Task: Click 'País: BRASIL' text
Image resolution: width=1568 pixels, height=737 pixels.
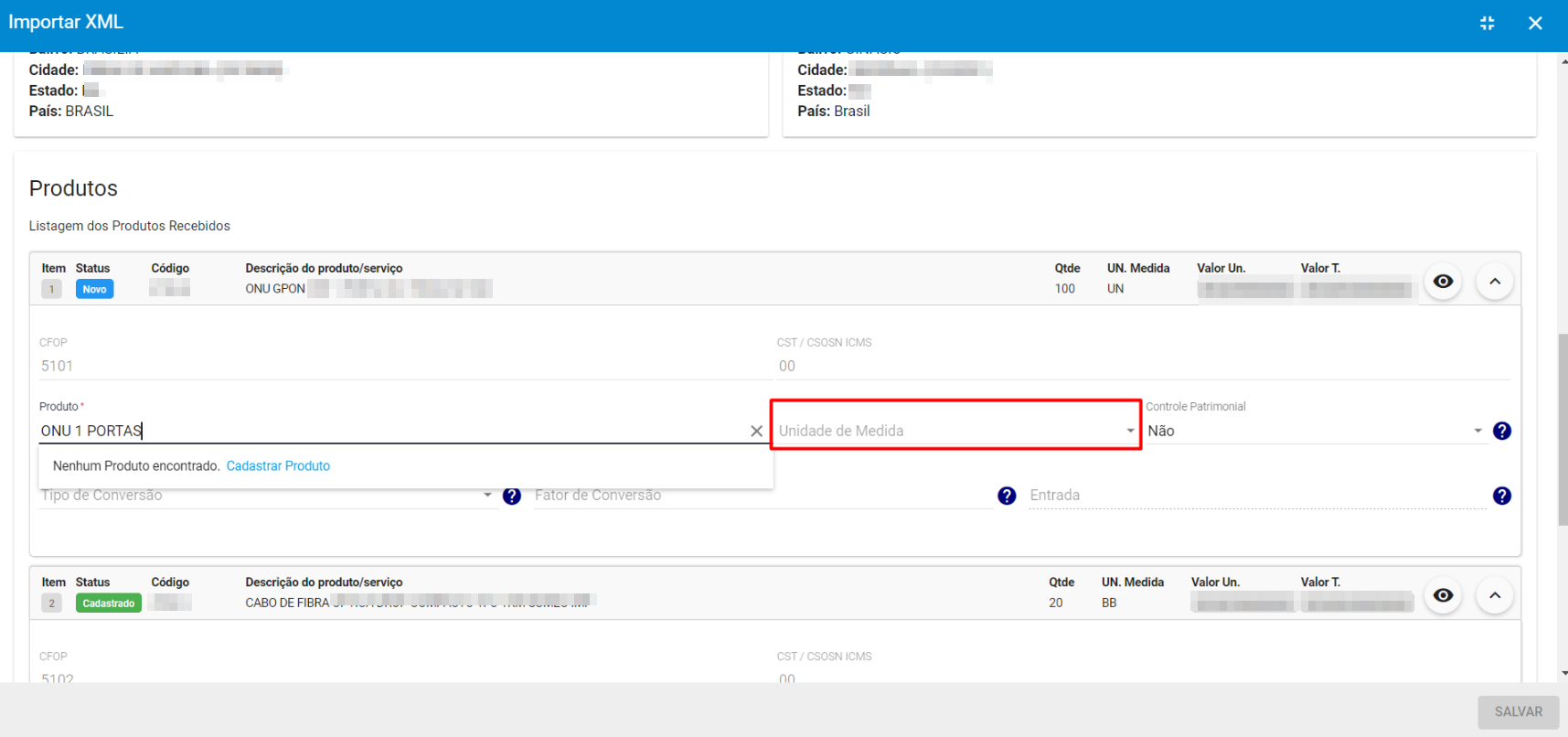Action: tap(71, 112)
